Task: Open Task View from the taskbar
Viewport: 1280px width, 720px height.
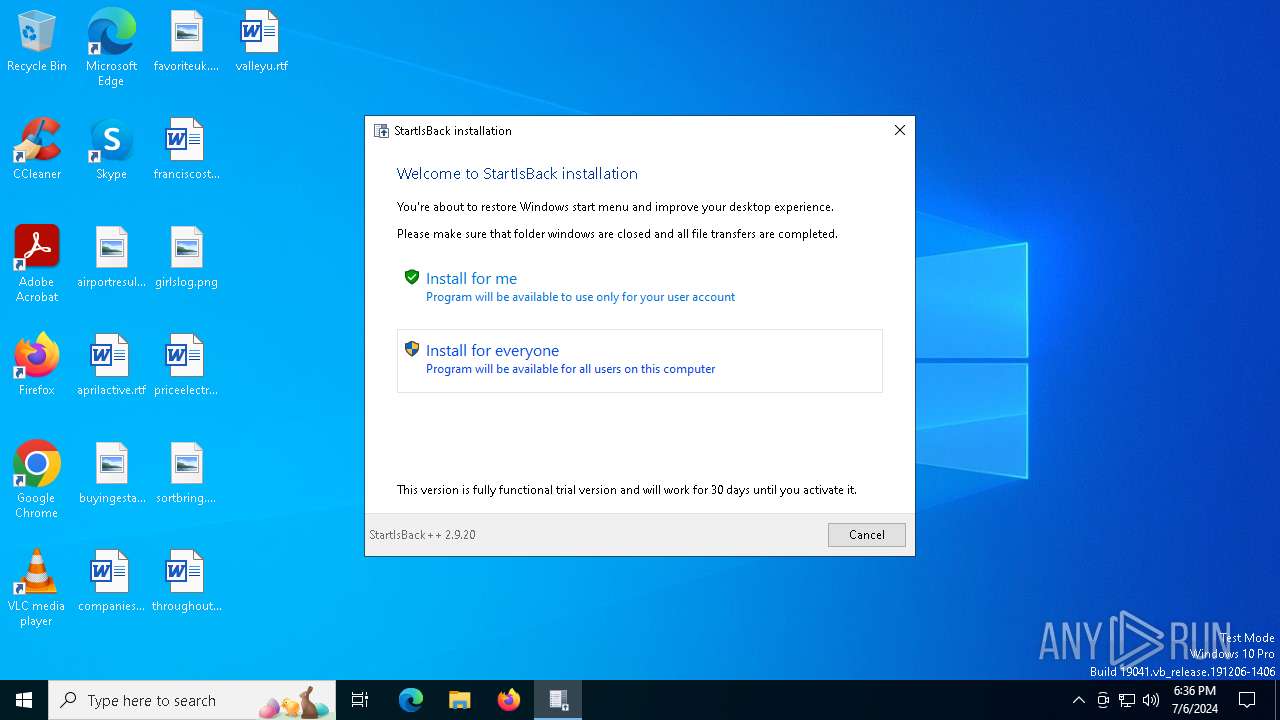Action: click(360, 700)
